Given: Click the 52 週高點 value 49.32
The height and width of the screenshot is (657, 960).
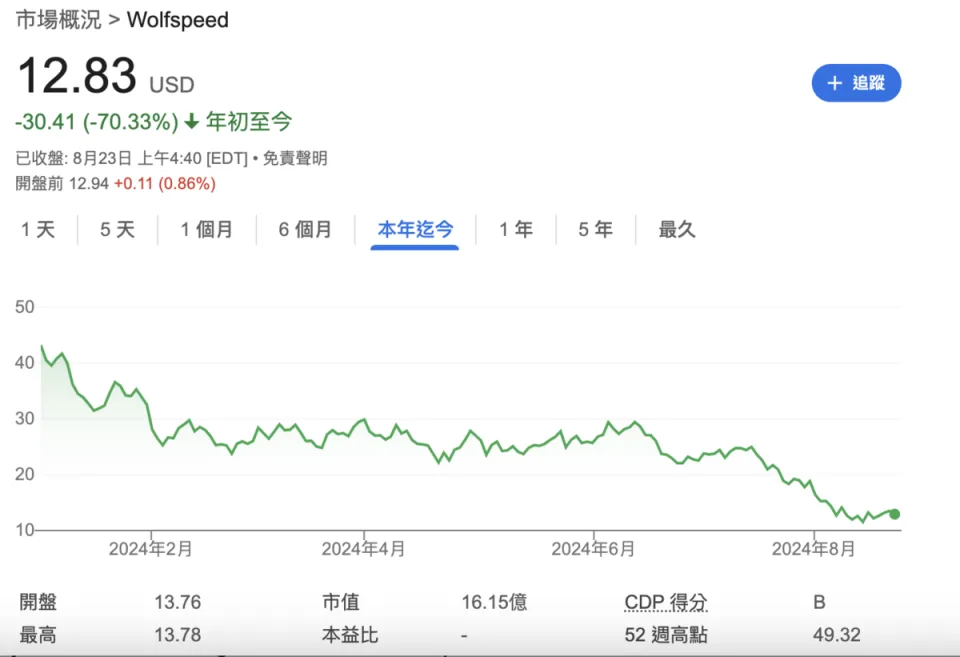Looking at the screenshot, I should pos(837,635).
